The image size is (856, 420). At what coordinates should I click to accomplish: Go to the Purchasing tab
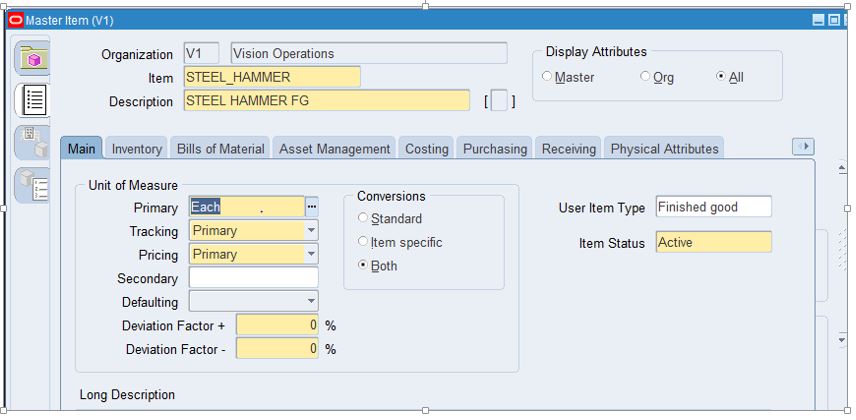coord(495,149)
